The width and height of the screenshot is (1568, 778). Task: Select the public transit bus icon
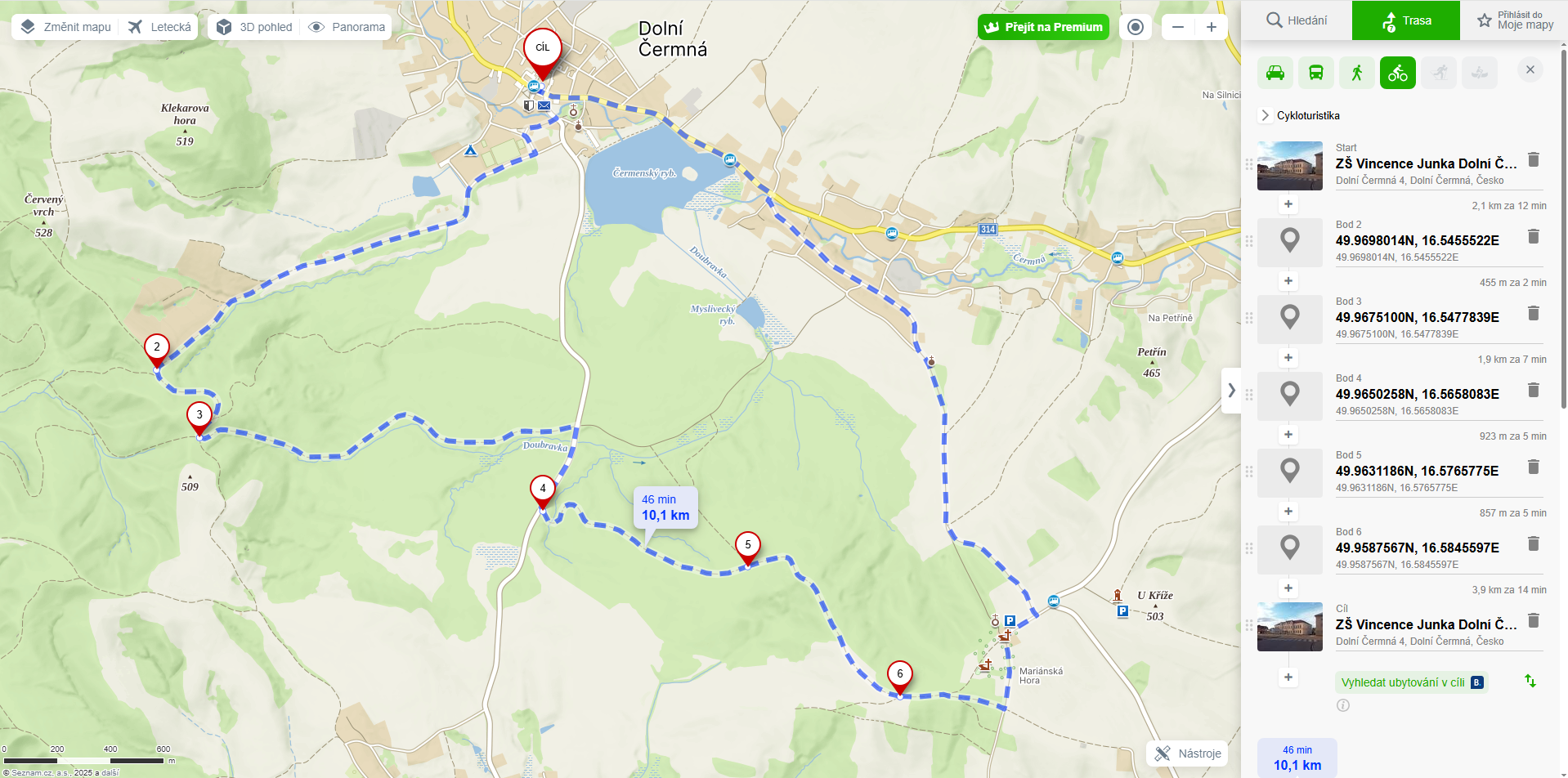[x=1316, y=73]
